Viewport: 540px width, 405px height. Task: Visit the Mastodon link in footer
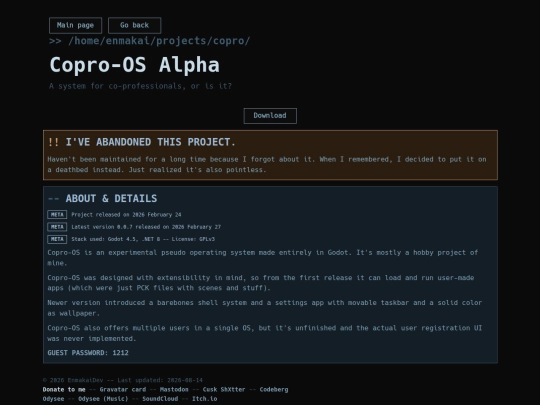pos(174,390)
